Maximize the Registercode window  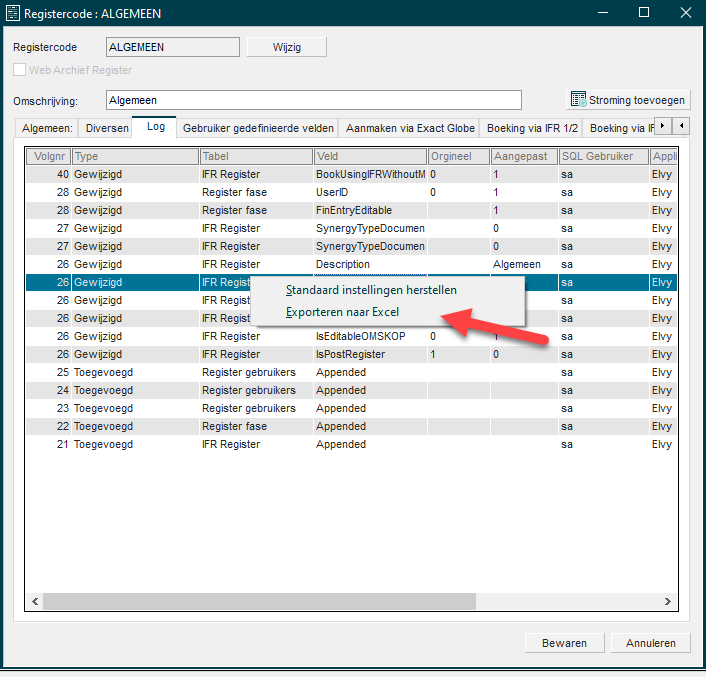point(644,13)
